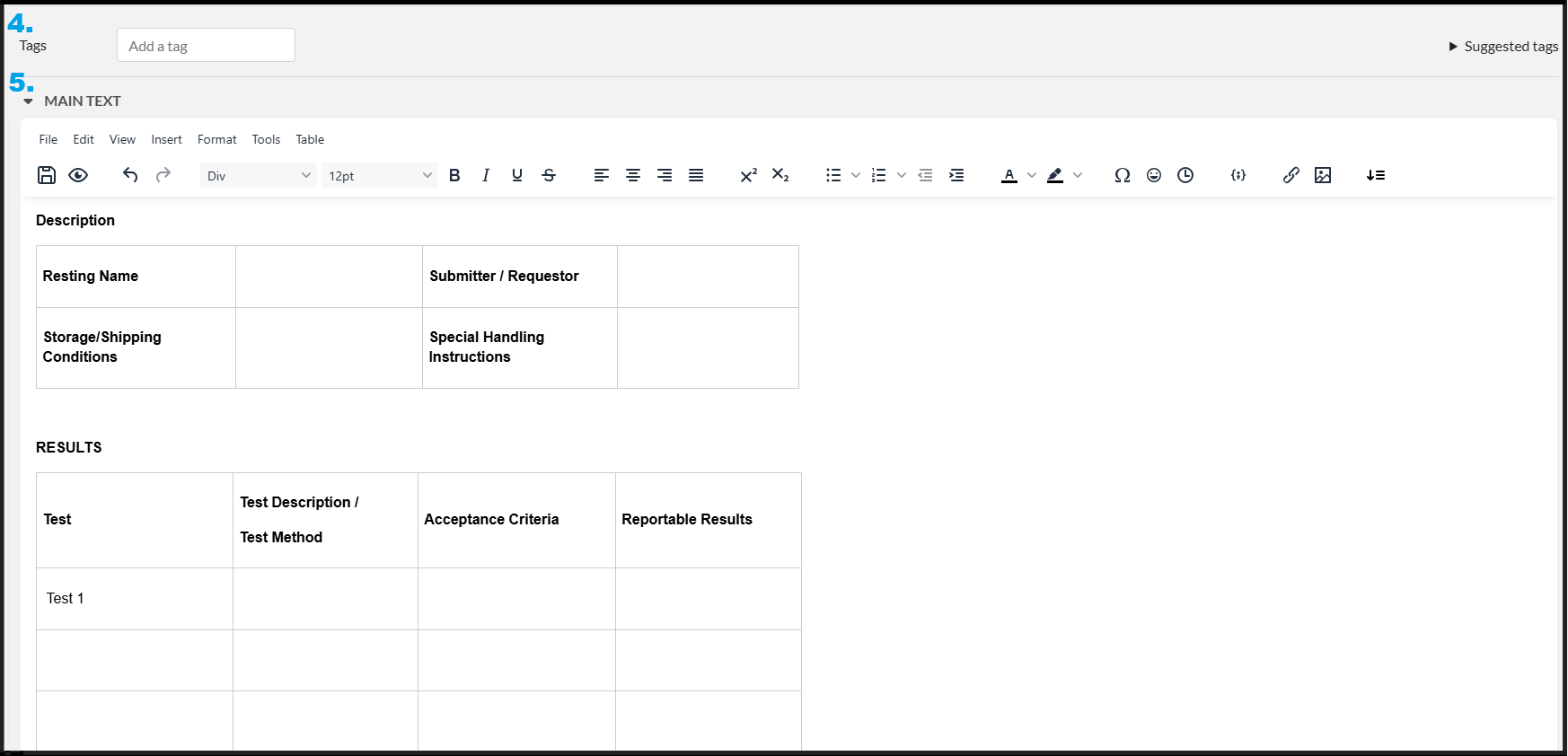Click the curly braces code icon
This screenshot has height=756, width=1568.
1238,175
